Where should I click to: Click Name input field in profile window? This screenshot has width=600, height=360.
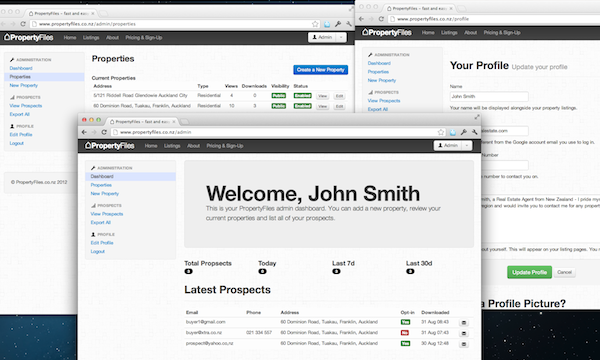[x=489, y=96]
